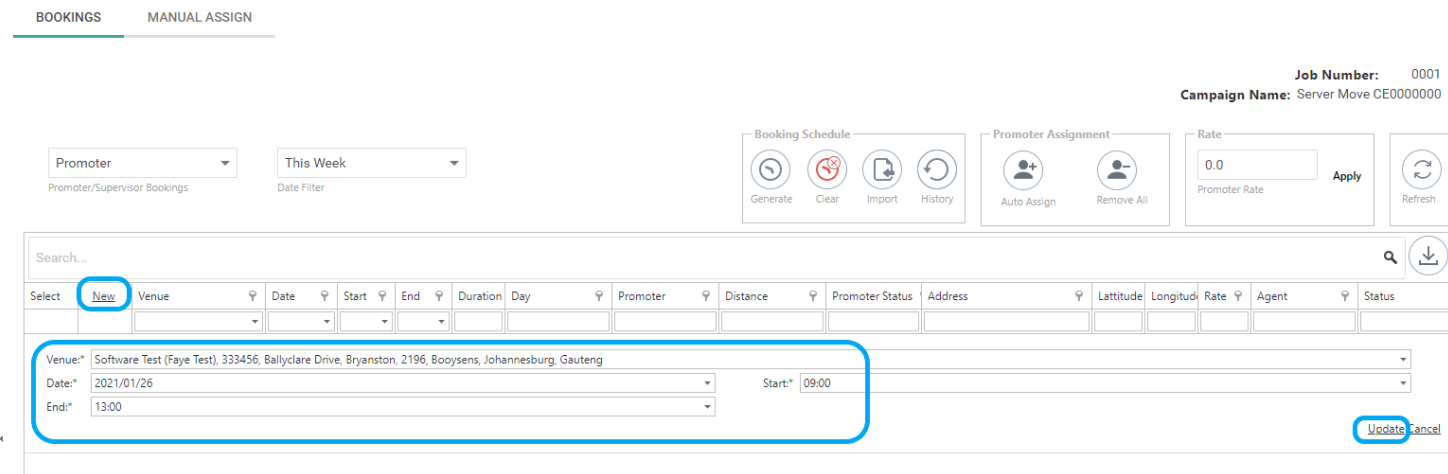Click the Remove All promoters icon
Image resolution: width=1448 pixels, height=474 pixels.
1117,171
